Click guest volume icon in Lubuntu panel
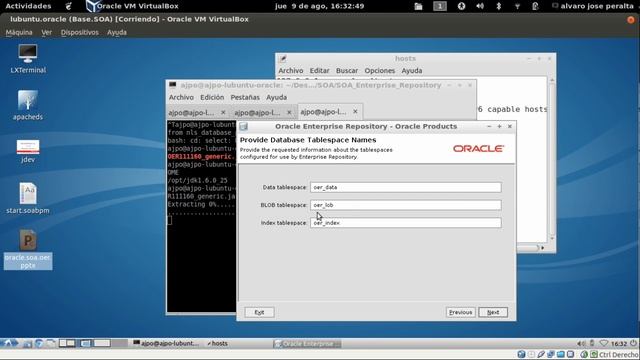The image size is (640, 360). coord(581,344)
